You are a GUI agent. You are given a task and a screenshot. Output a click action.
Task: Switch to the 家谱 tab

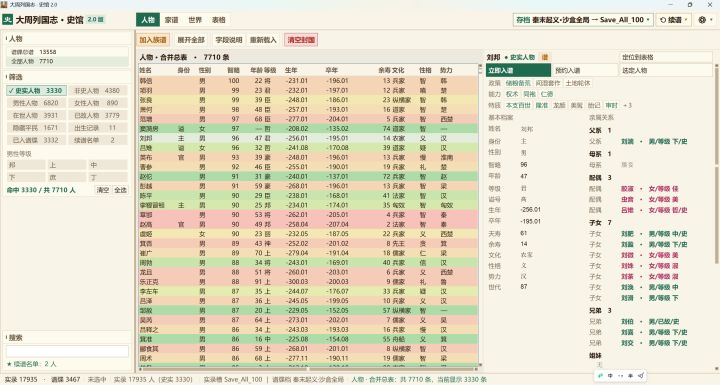[171, 20]
